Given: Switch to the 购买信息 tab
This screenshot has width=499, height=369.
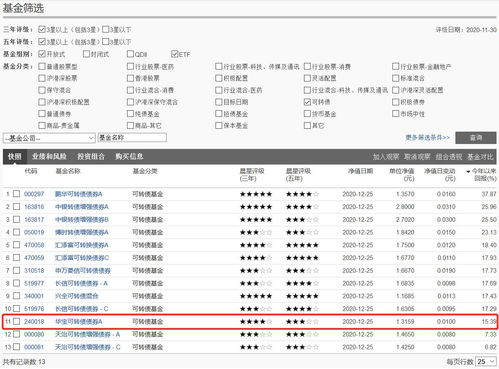Looking at the screenshot, I should click(x=129, y=156).
